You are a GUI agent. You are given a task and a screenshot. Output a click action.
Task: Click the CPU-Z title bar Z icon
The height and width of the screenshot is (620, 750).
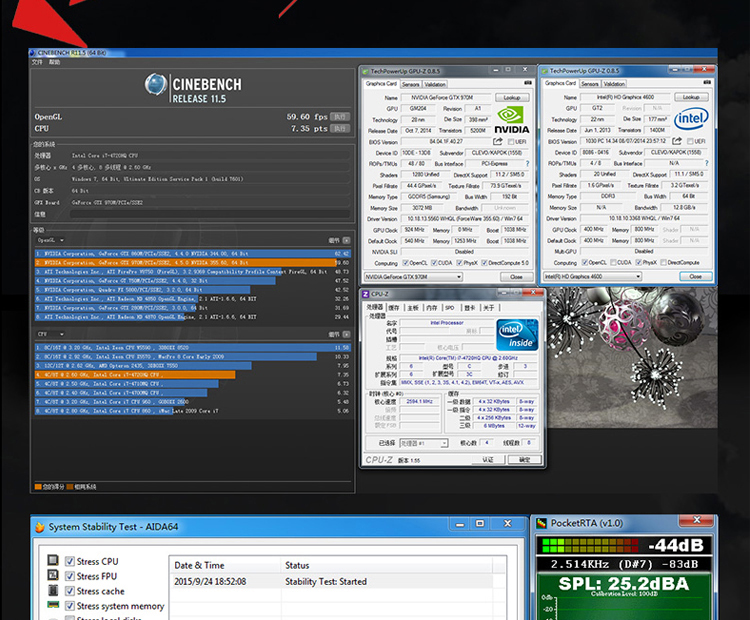pyautogui.click(x=366, y=294)
